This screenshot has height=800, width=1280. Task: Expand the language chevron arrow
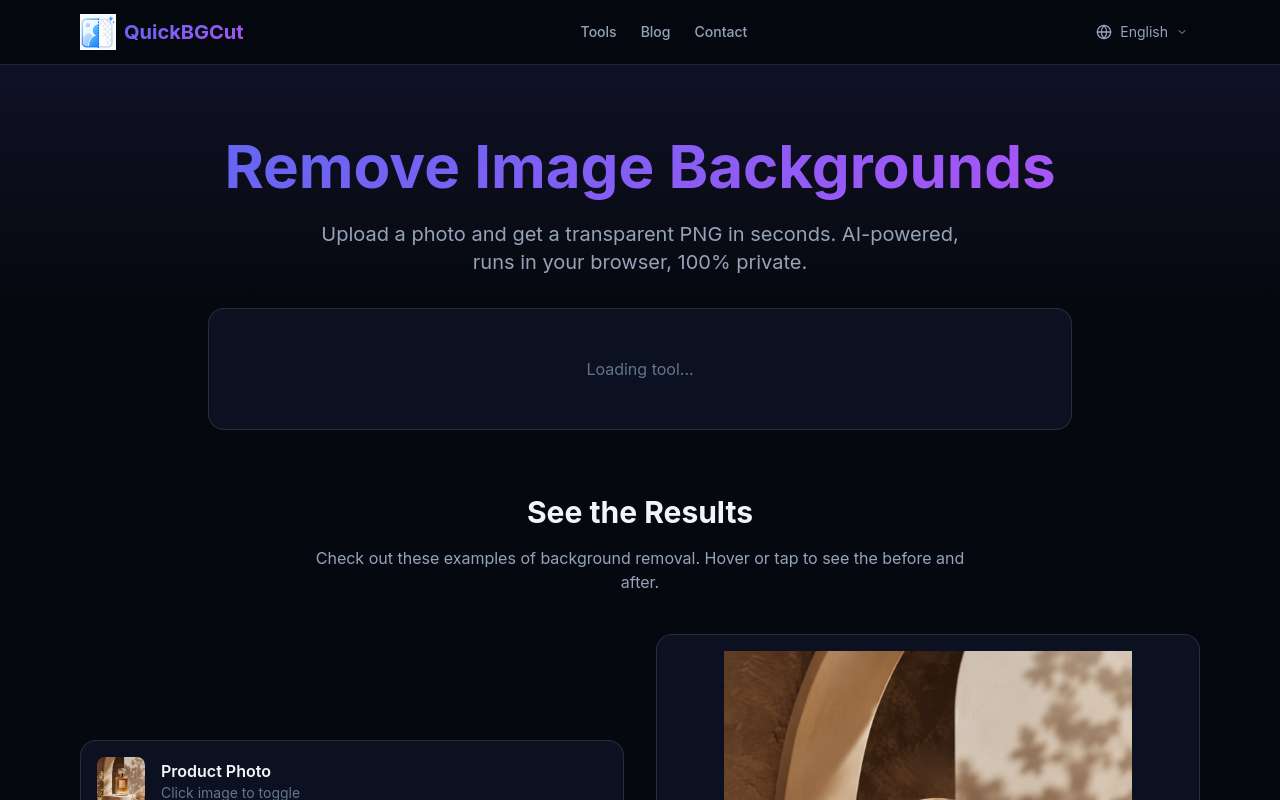click(1182, 32)
